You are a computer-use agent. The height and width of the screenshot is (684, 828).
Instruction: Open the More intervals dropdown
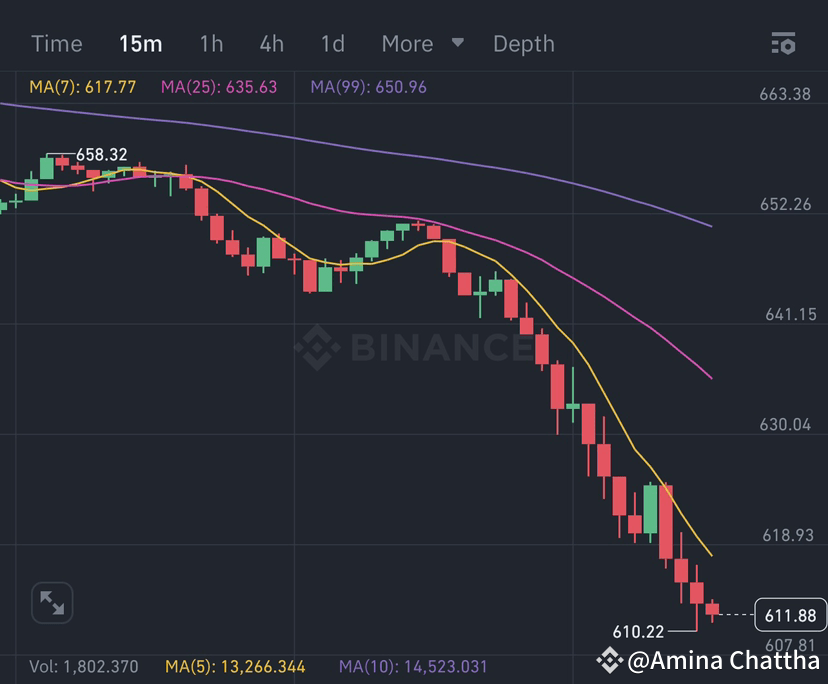407,43
